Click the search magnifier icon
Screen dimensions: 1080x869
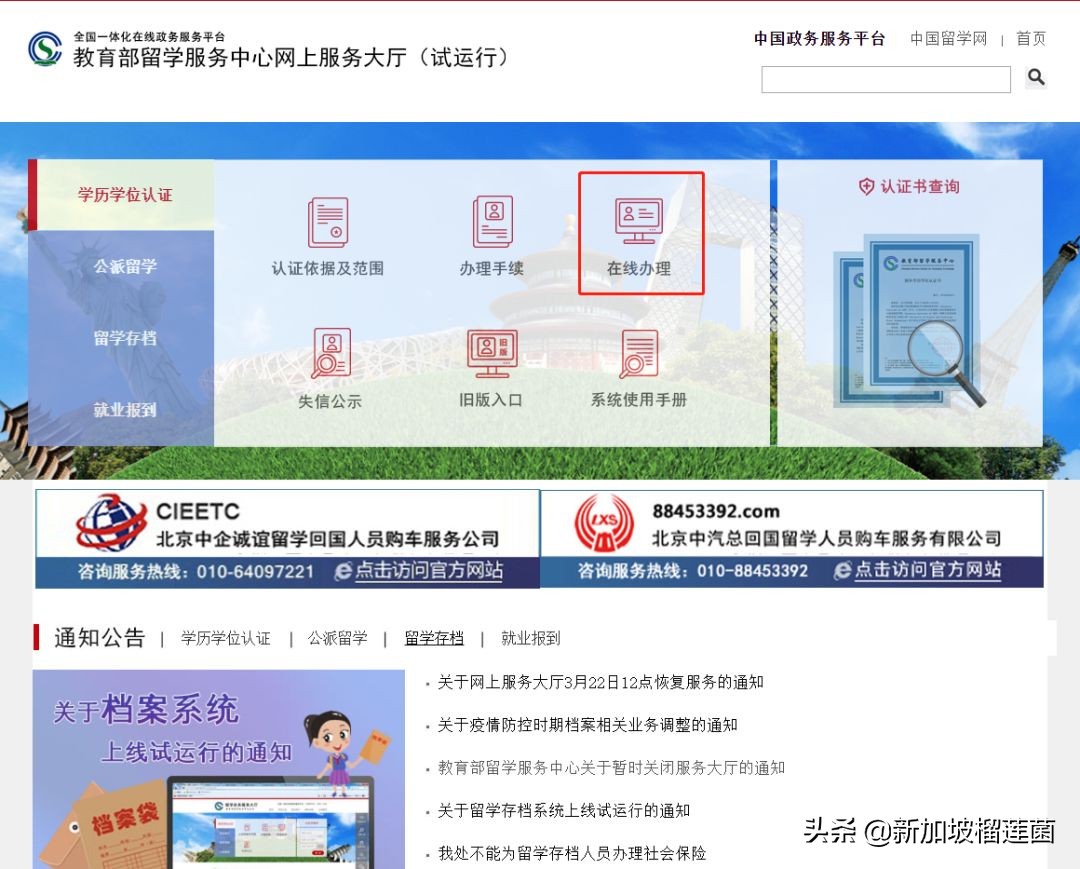coord(1036,77)
